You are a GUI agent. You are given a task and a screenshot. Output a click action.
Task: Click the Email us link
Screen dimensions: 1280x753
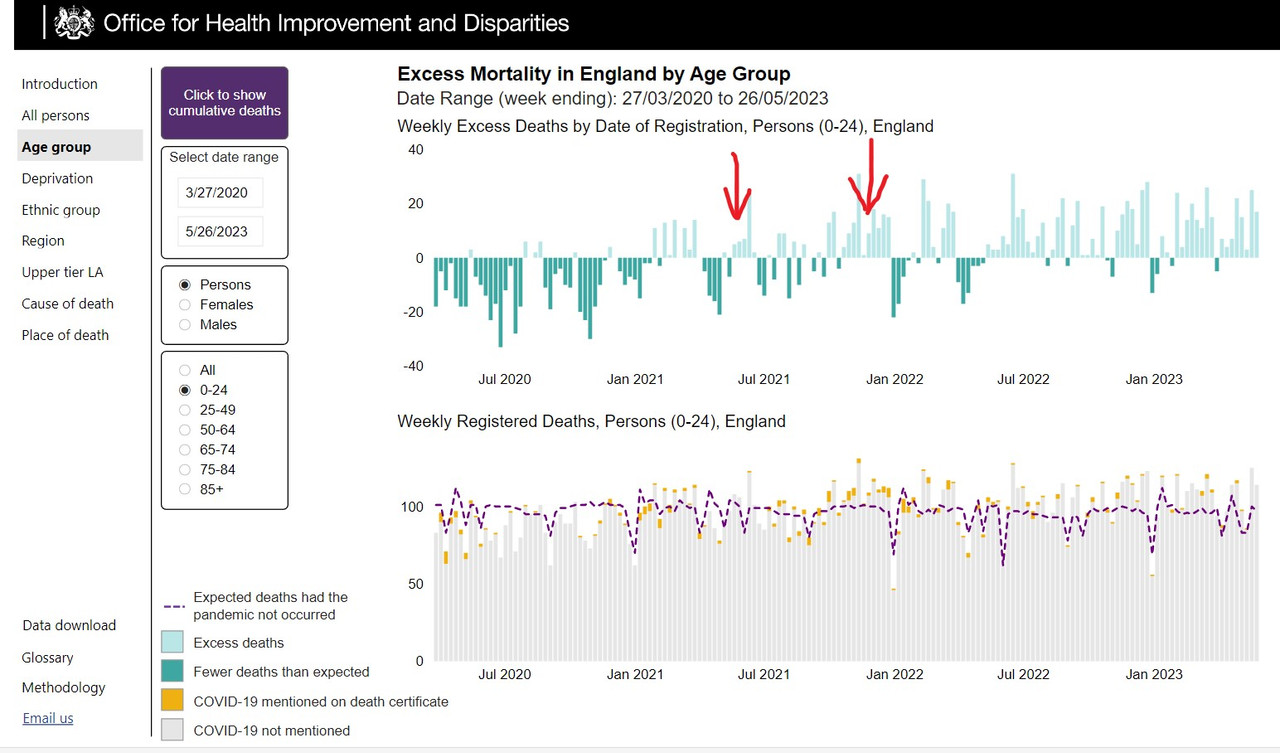click(48, 719)
